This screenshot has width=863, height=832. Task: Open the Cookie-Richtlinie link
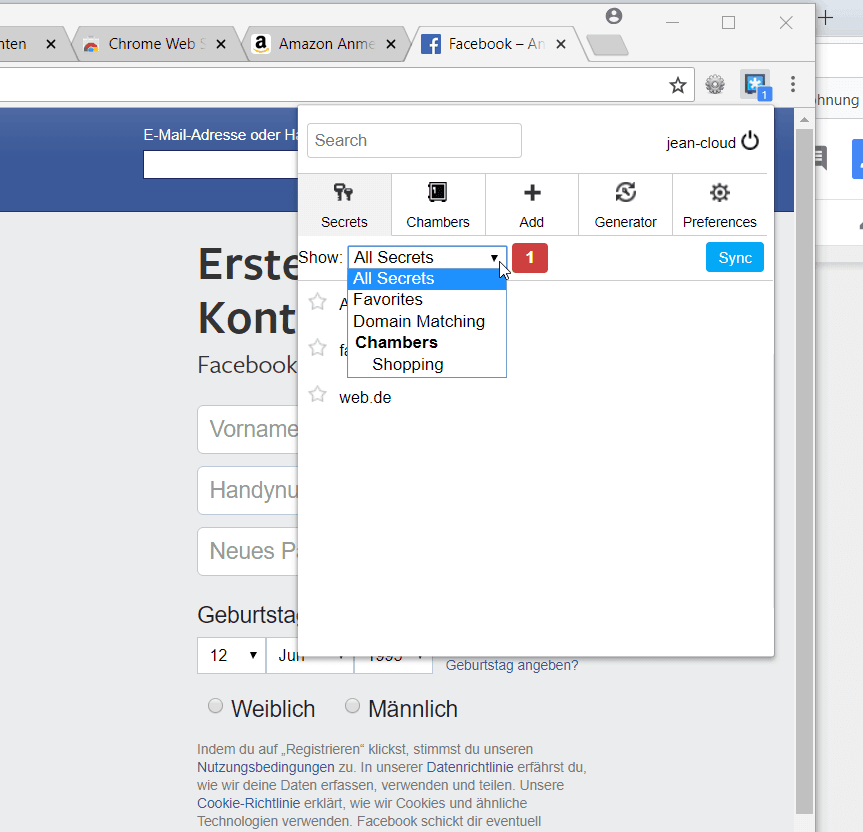pyautogui.click(x=249, y=803)
